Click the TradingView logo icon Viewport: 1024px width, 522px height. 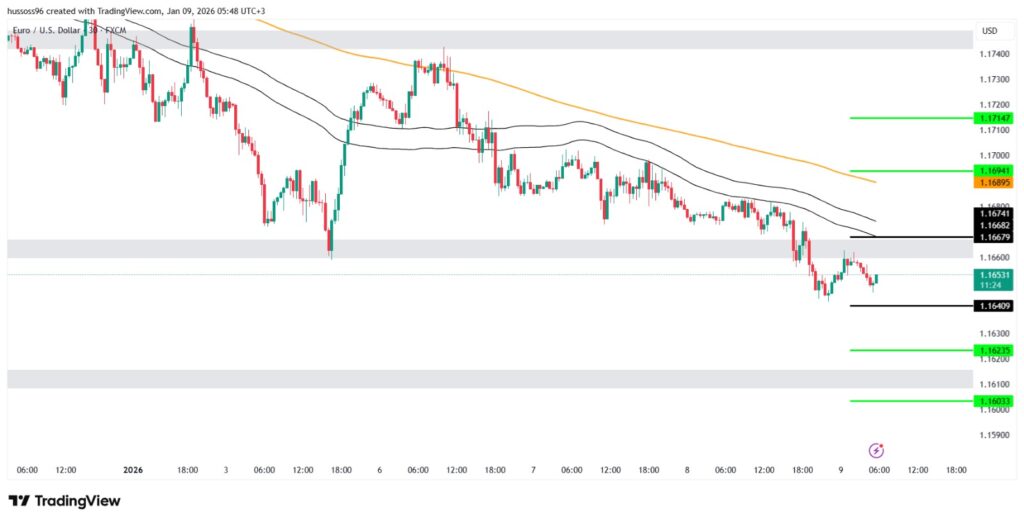pos(19,501)
